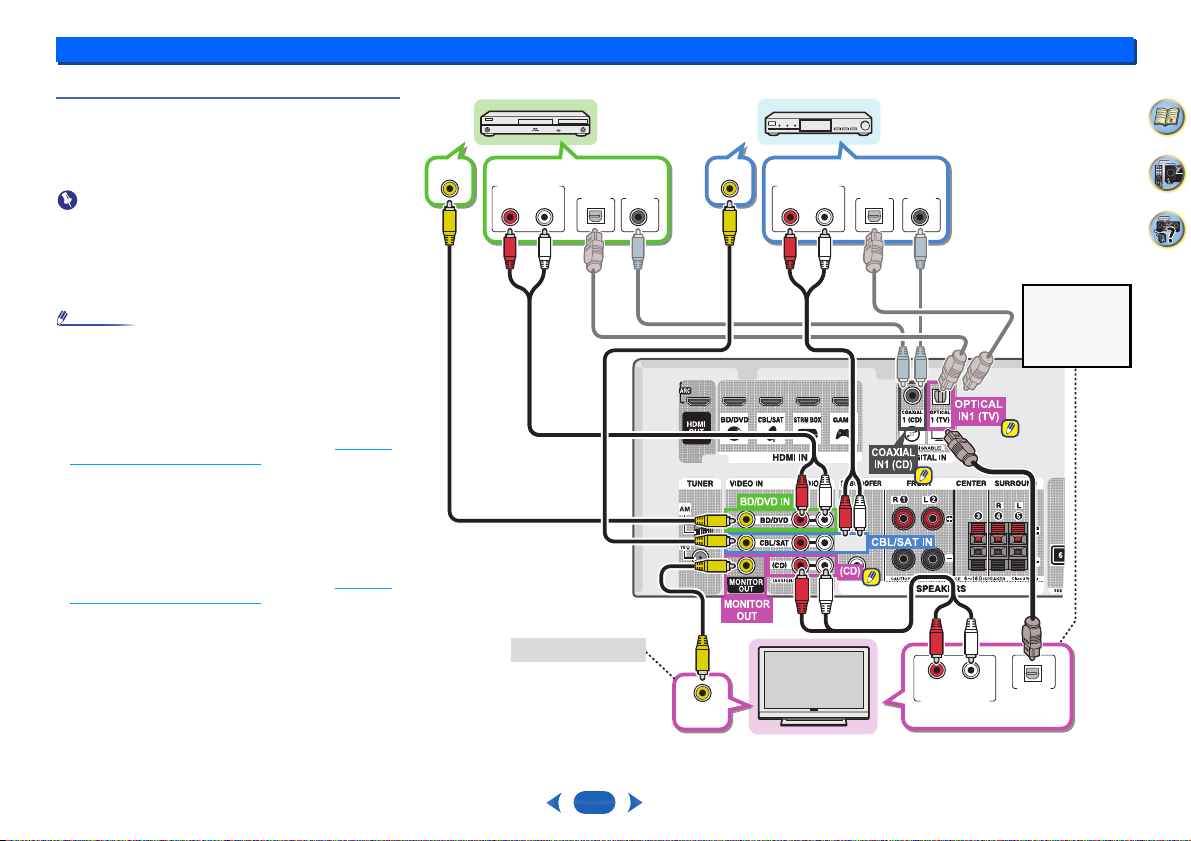Click the black MONITOR OUT jack label
The image size is (1191, 841).
click(746, 585)
